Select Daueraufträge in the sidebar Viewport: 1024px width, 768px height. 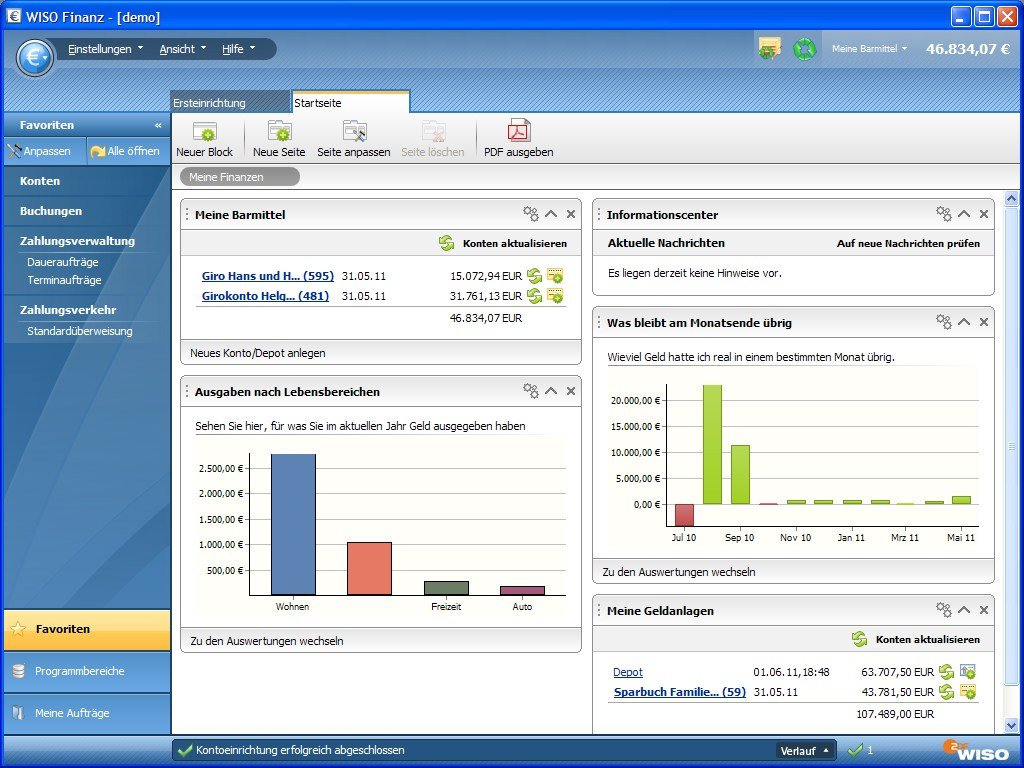63,262
